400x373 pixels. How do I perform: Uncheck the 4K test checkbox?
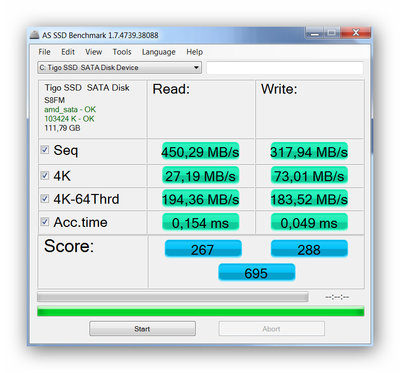pos(45,175)
